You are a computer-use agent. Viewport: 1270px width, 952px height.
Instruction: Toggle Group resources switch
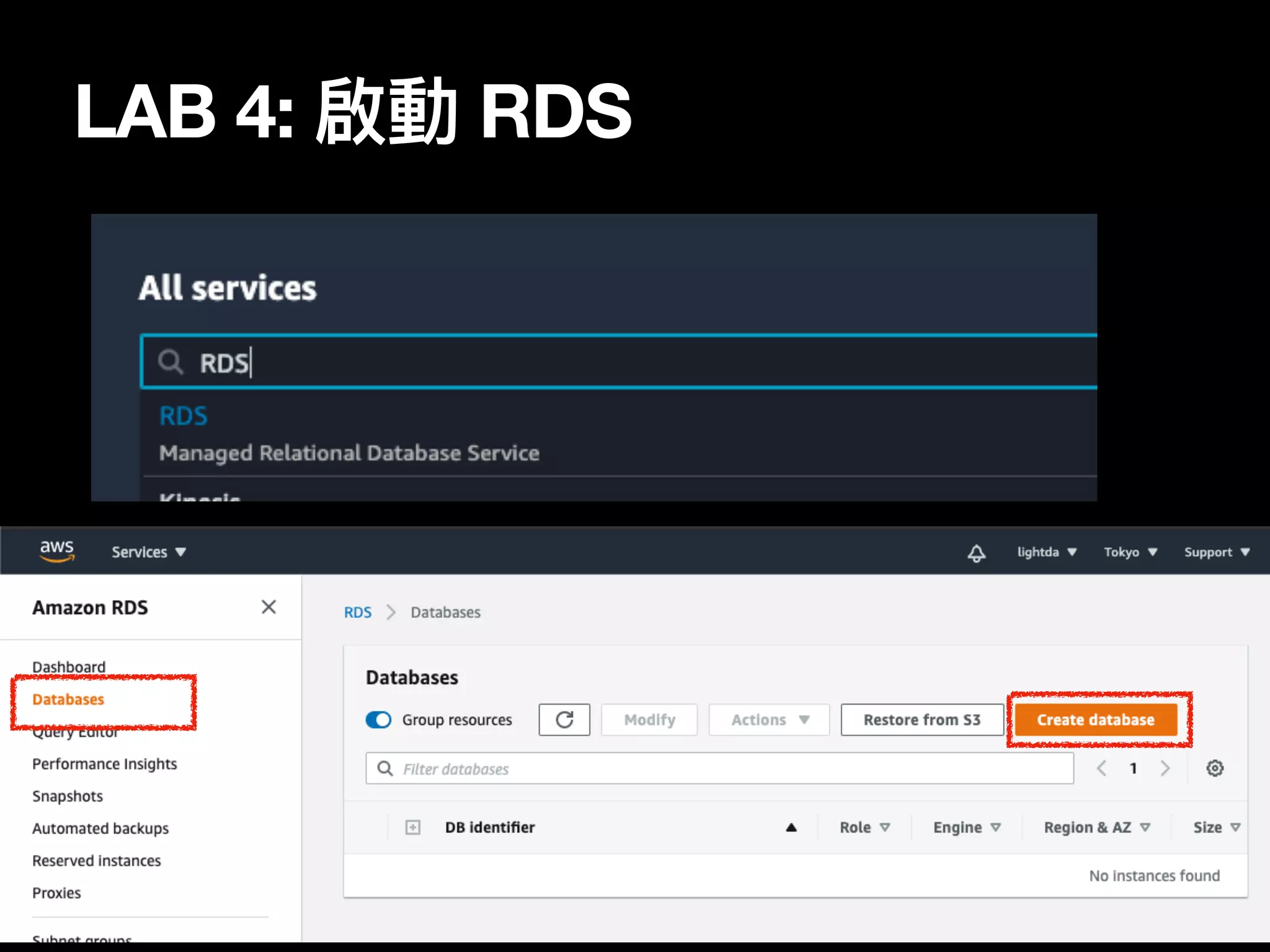(x=378, y=720)
